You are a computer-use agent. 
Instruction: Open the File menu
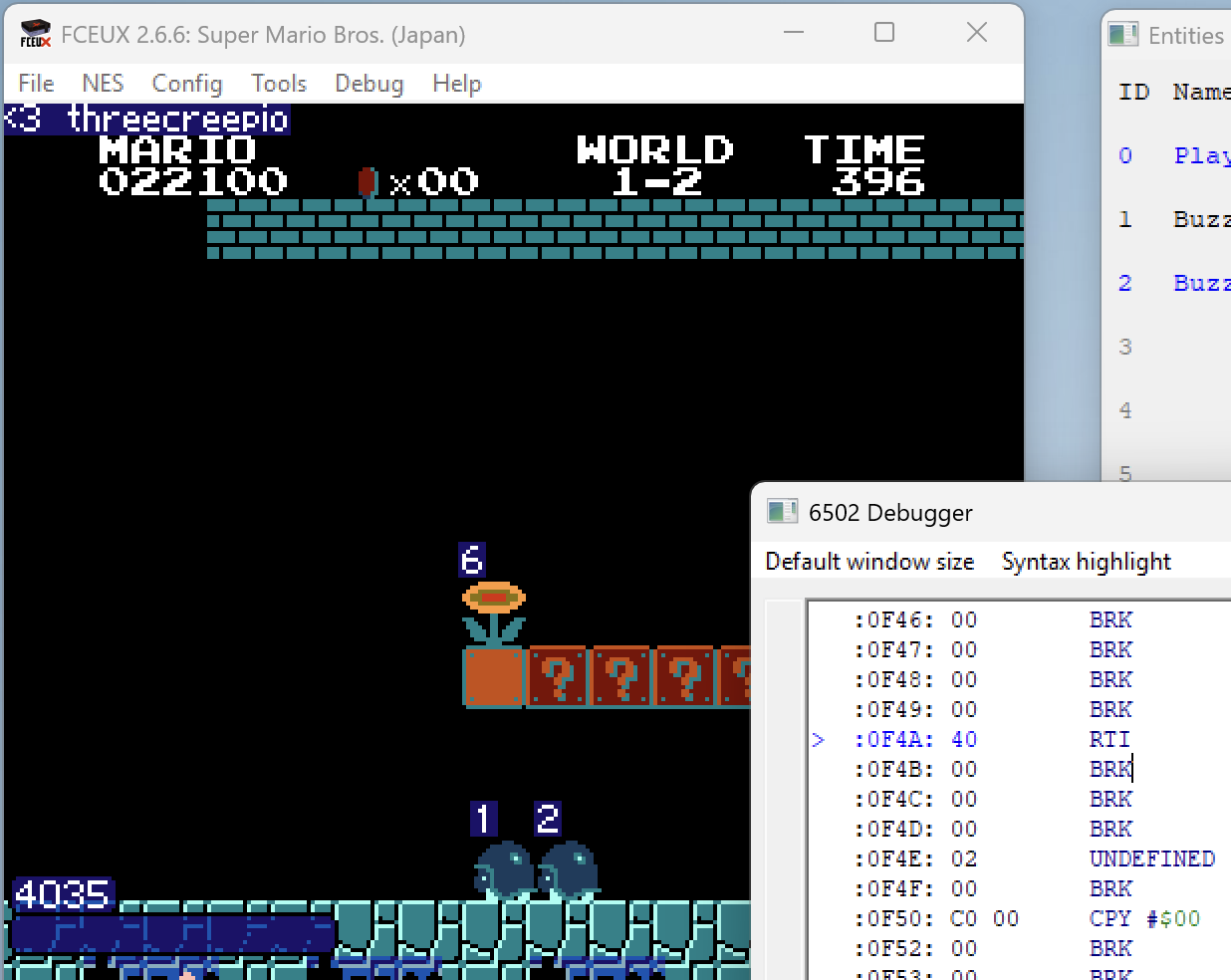pyautogui.click(x=36, y=84)
